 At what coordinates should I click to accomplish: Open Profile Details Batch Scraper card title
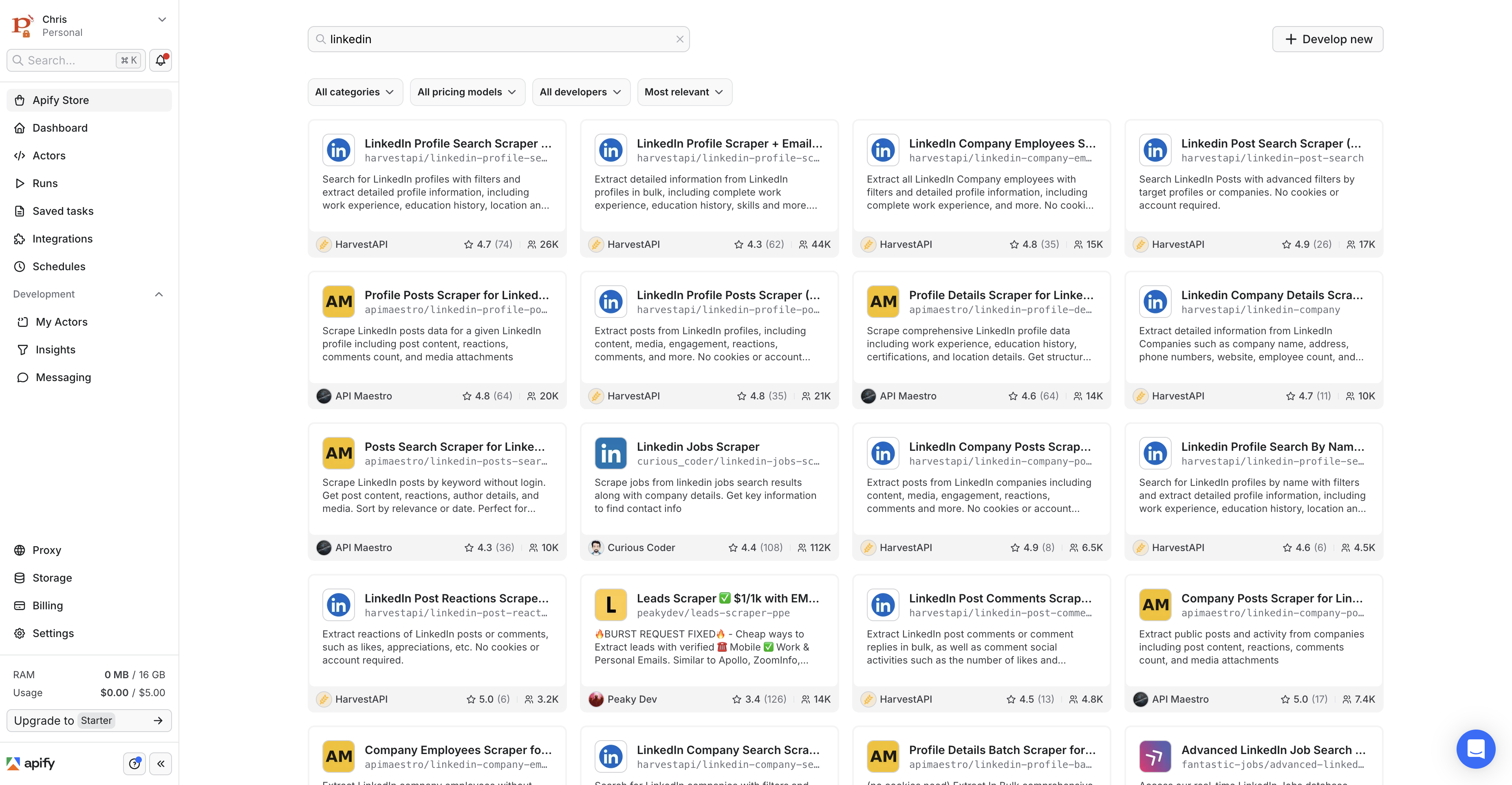click(1002, 750)
